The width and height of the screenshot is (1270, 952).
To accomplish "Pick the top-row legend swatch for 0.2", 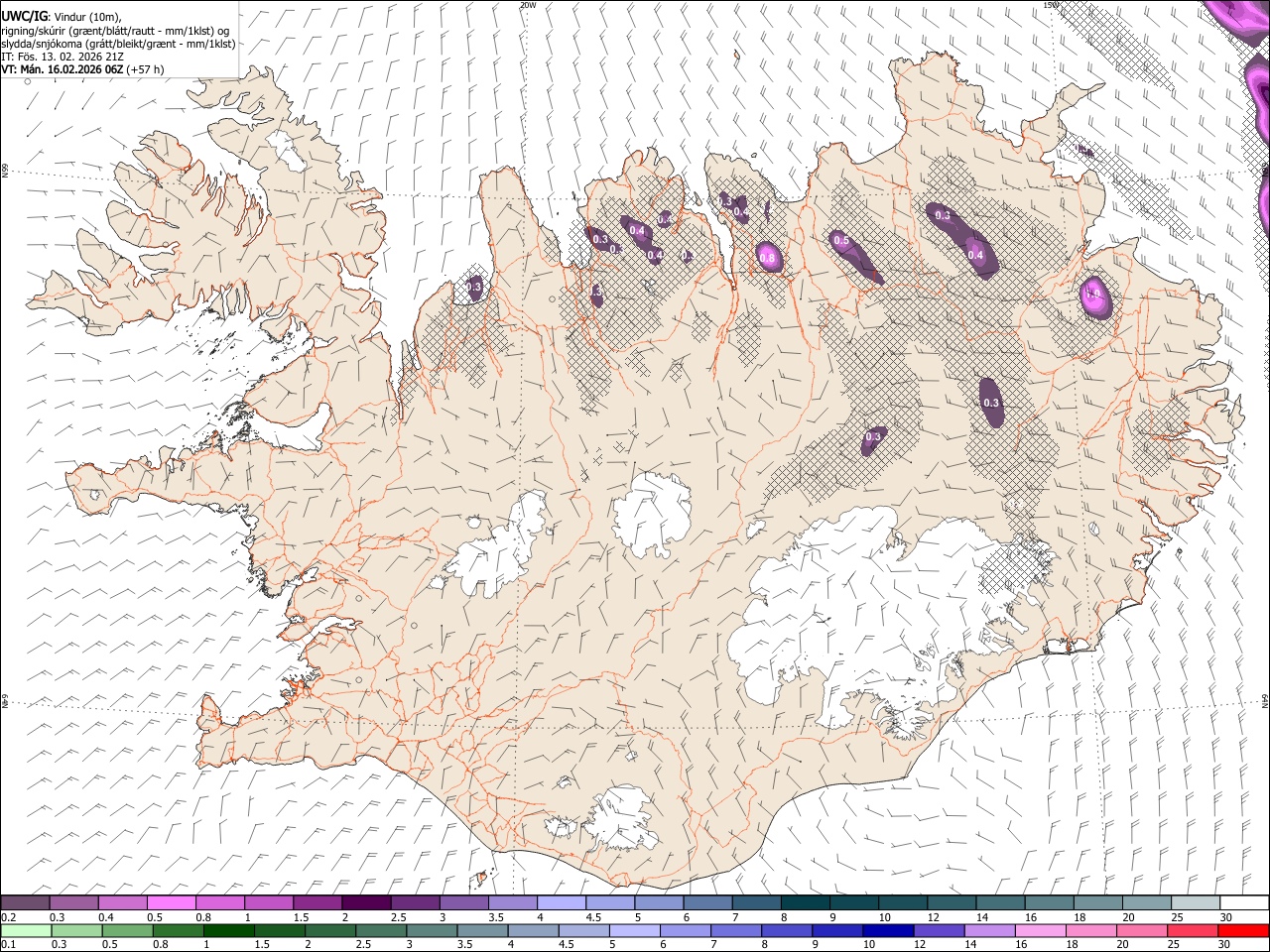I will click(x=25, y=902).
